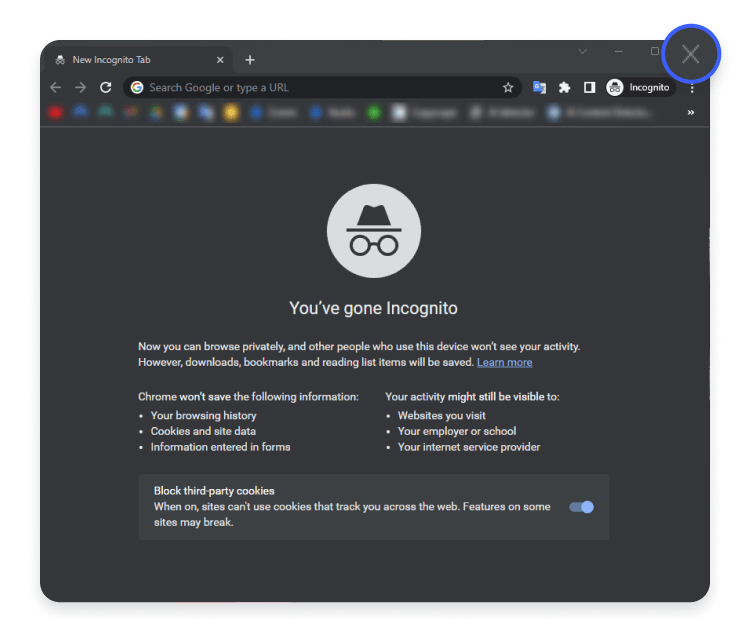Show the side panel
Viewport: 750px width, 642px height.
click(589, 88)
